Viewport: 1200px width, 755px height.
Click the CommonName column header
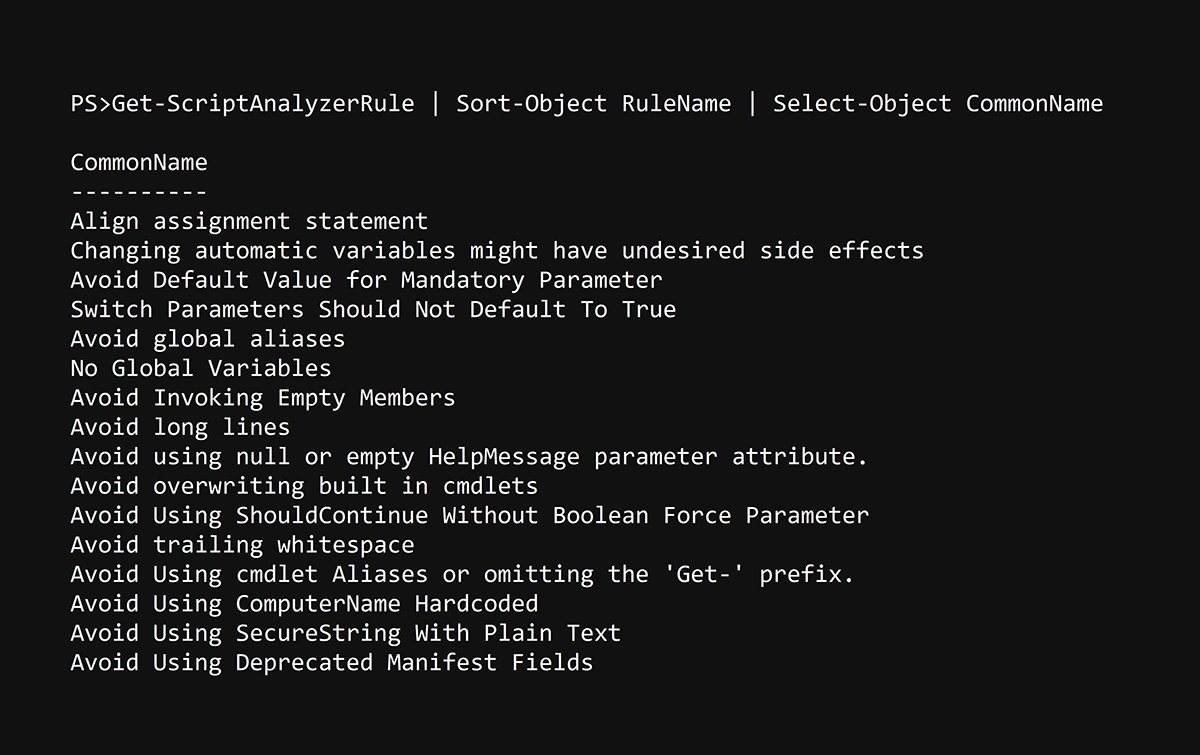pos(139,162)
